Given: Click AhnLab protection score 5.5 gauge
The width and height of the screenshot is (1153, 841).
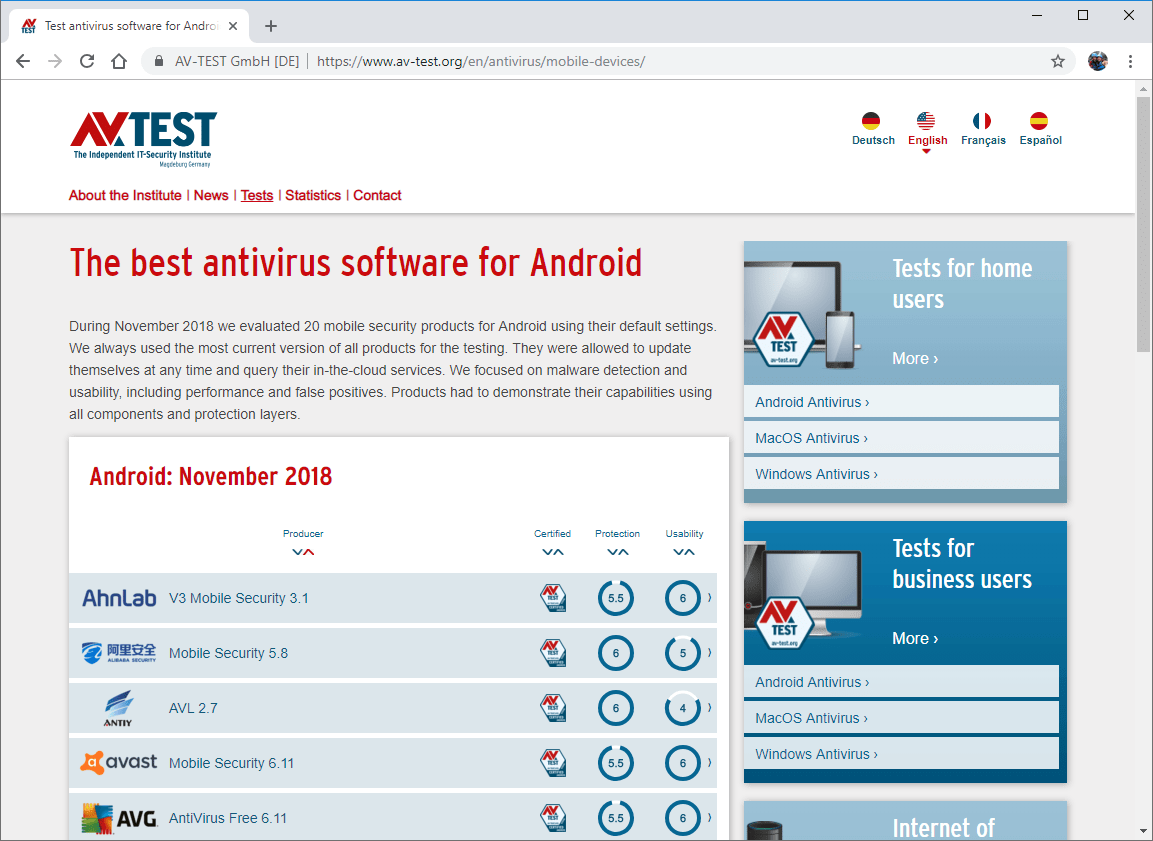Looking at the screenshot, I should click(615, 598).
